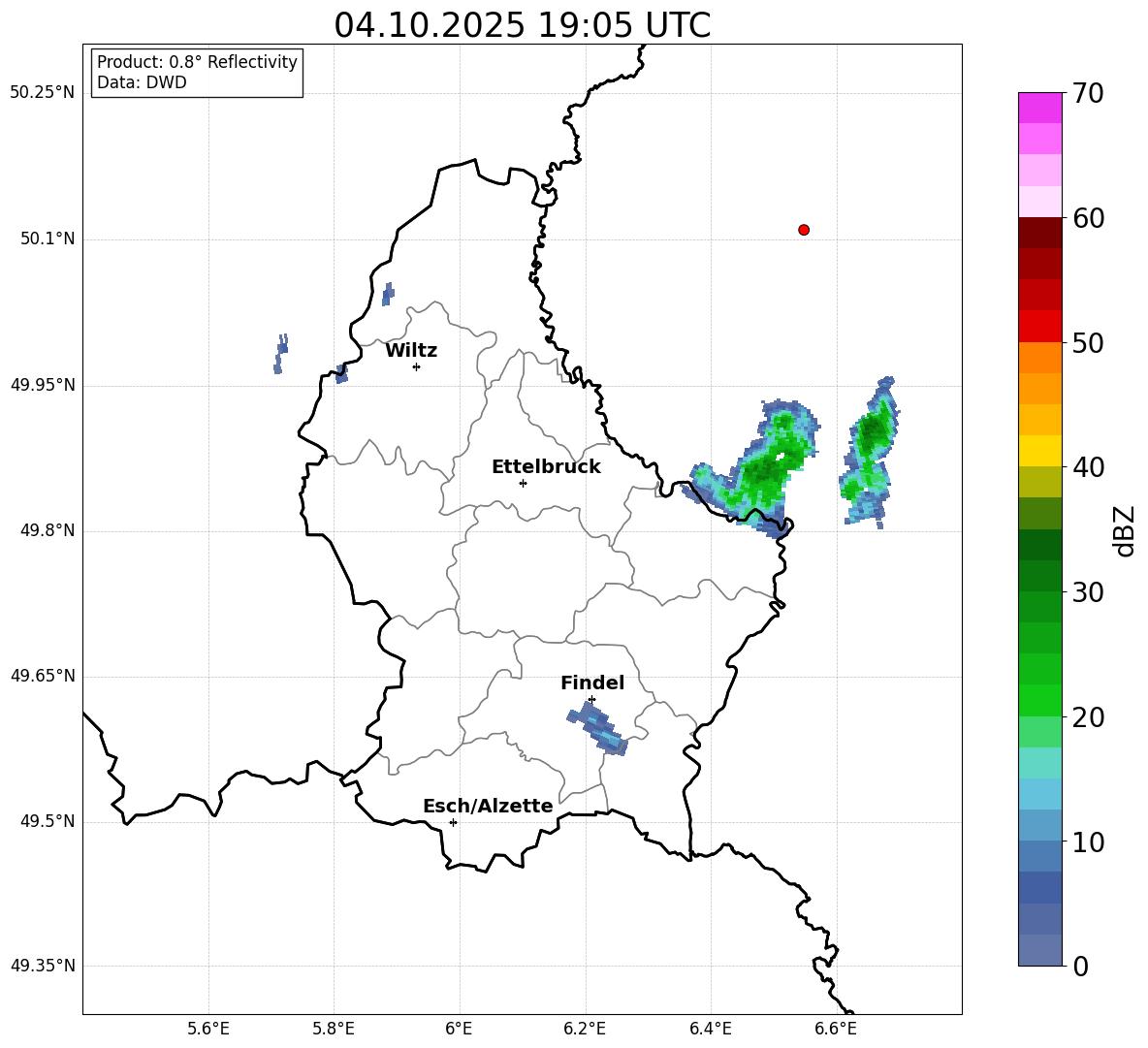Click the Wiltz city label

click(x=411, y=351)
